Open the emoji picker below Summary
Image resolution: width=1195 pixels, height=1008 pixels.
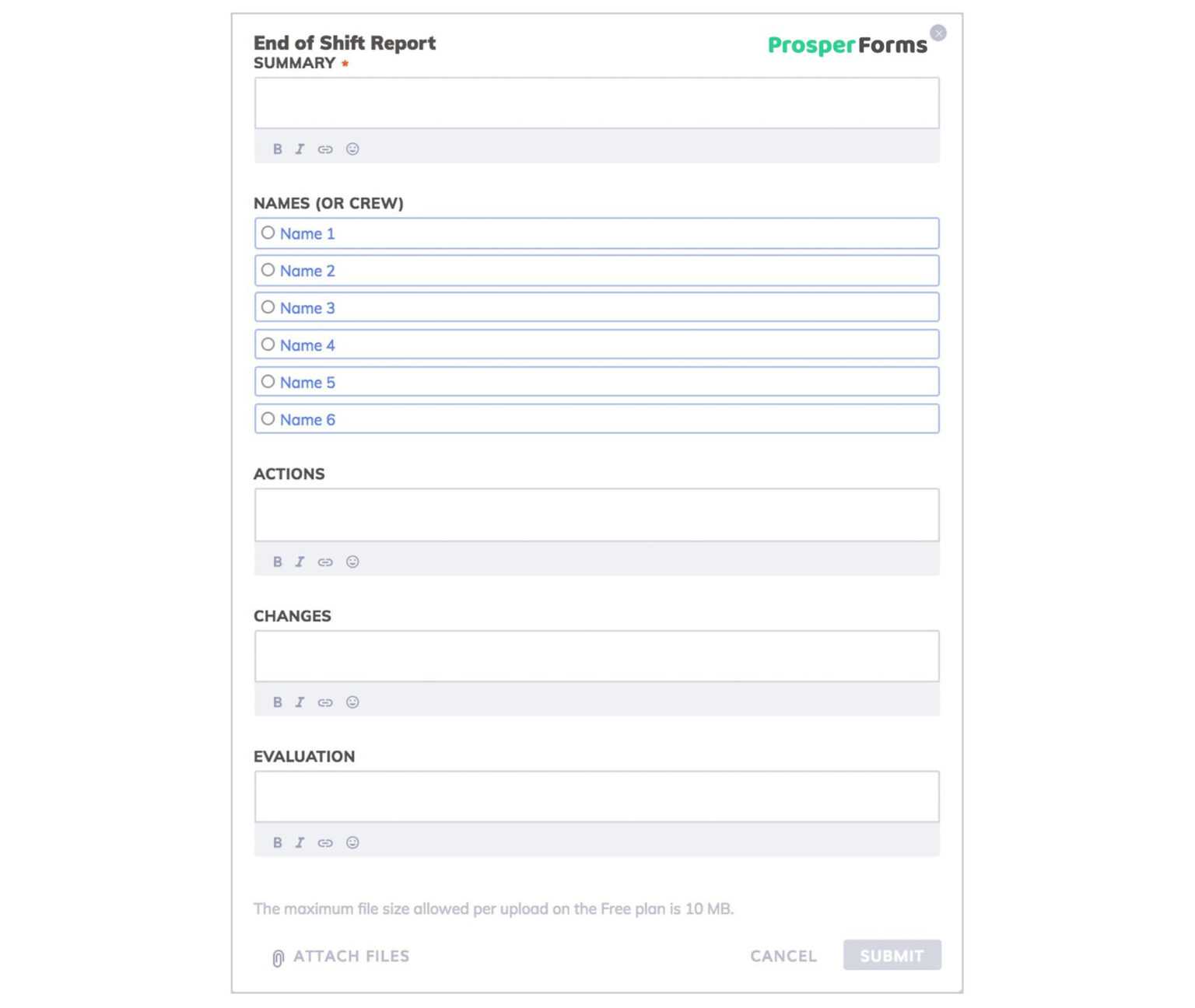352,149
